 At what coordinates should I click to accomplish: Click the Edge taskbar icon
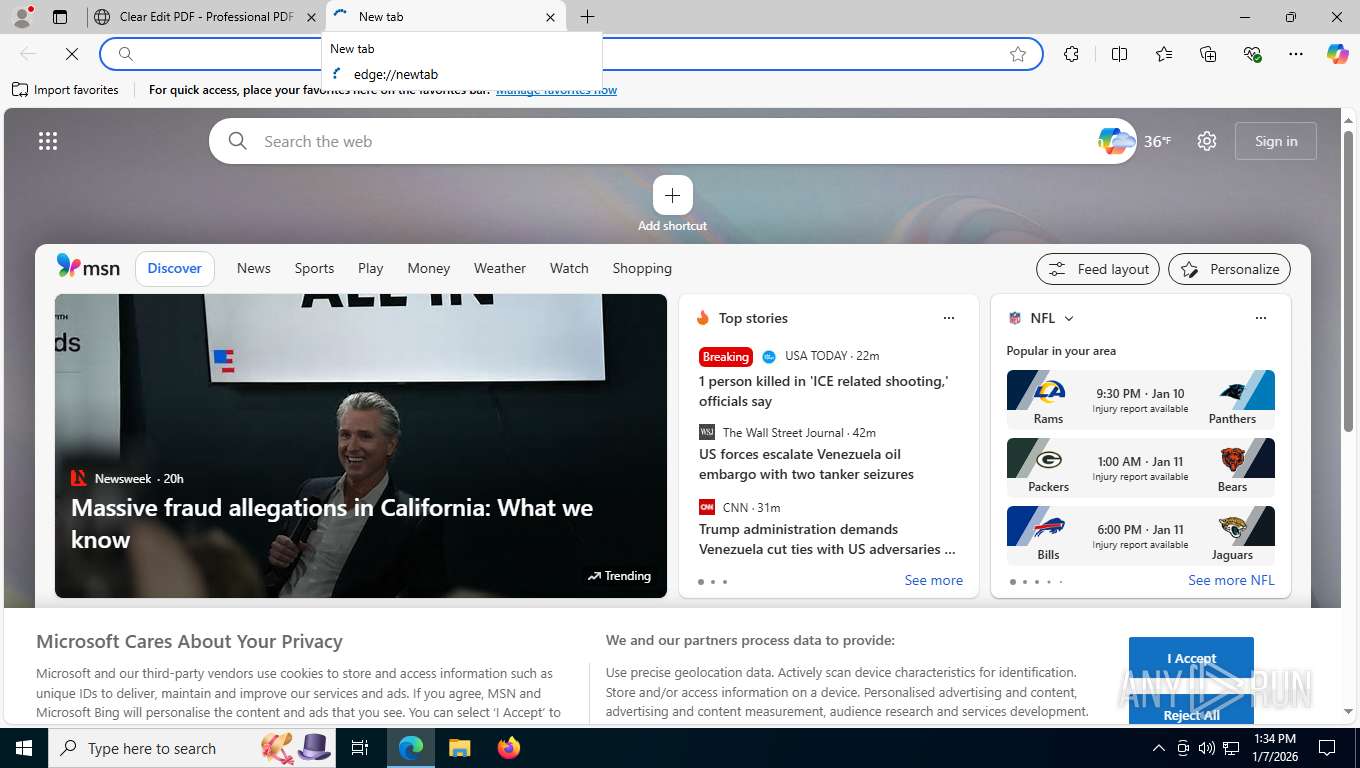[x=410, y=748]
